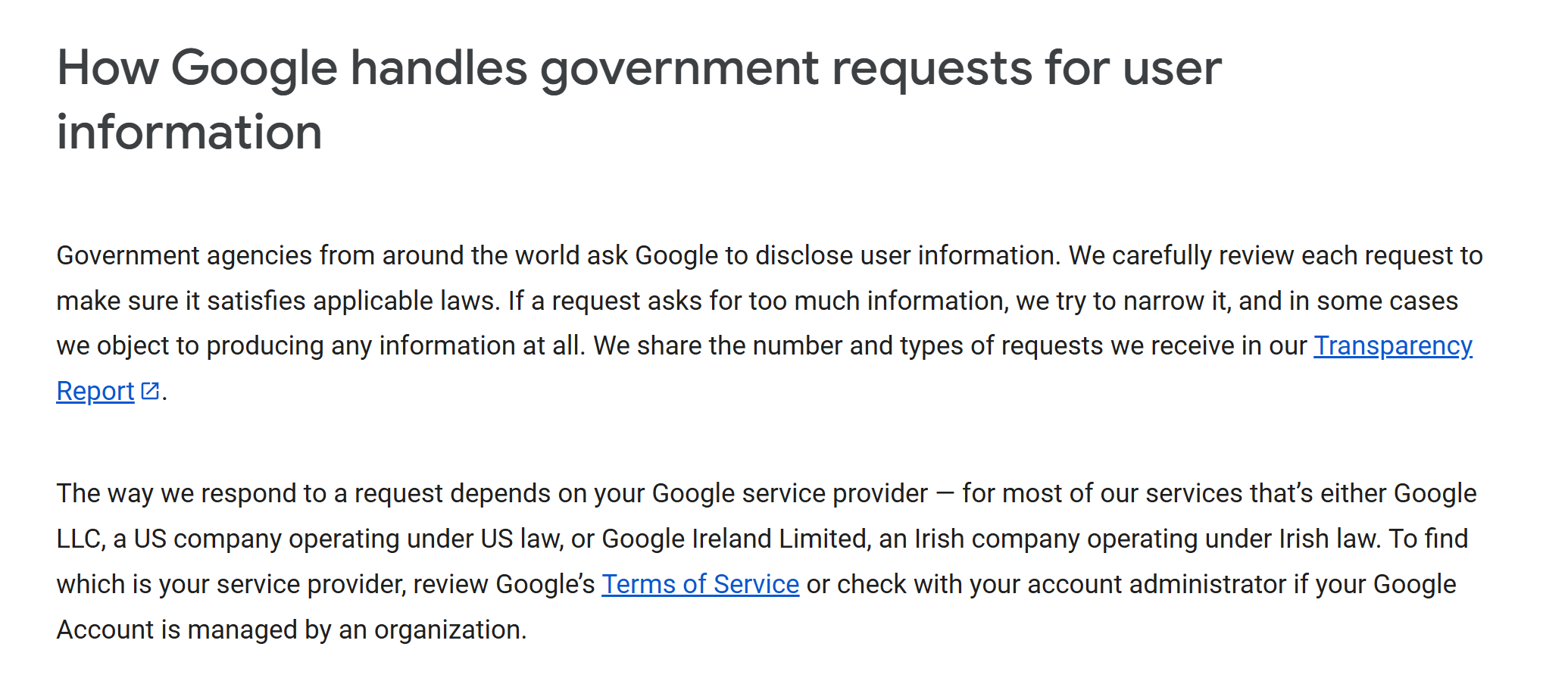Open Google's Terms of Service link

[x=700, y=584]
